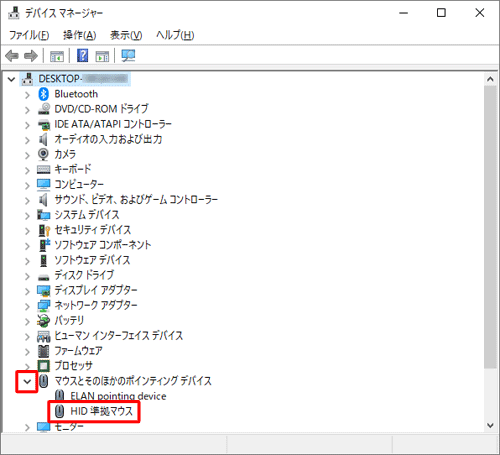Minimize the Device Manager window

click(x=404, y=13)
